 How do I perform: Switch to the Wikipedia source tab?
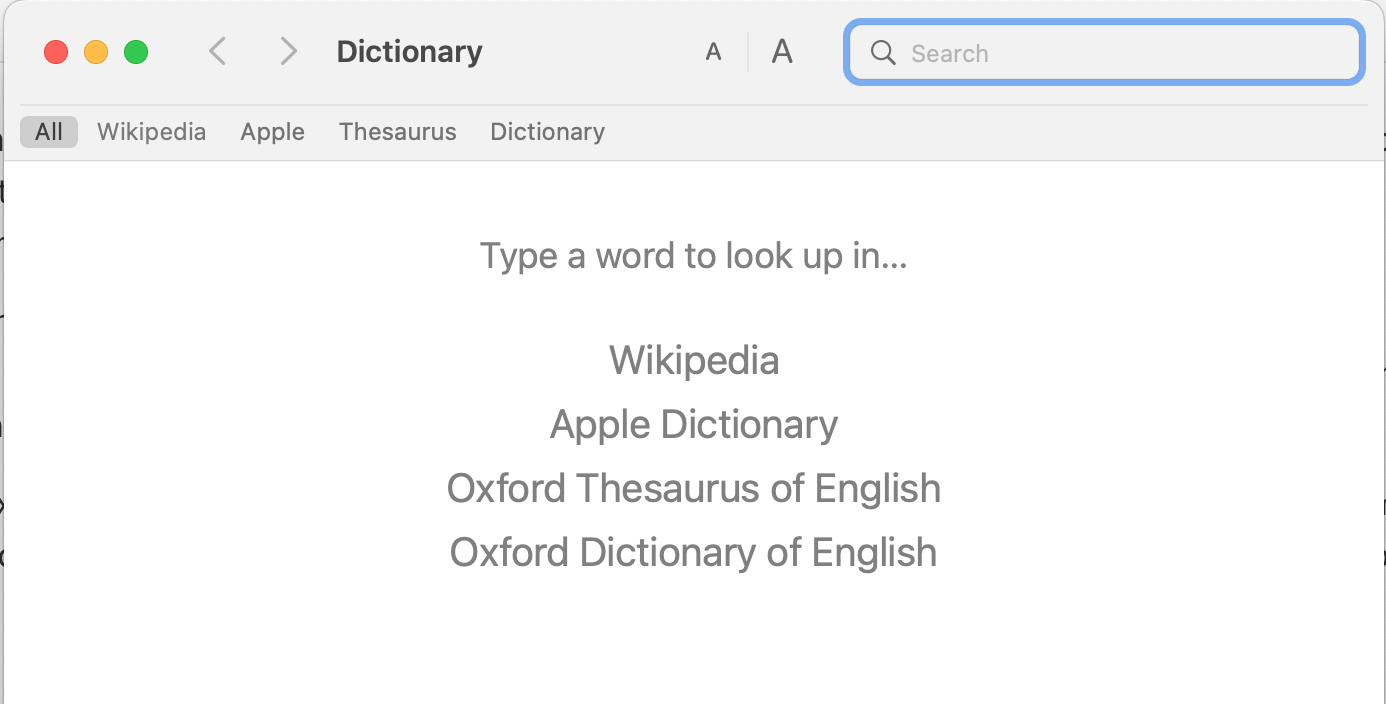click(x=151, y=132)
